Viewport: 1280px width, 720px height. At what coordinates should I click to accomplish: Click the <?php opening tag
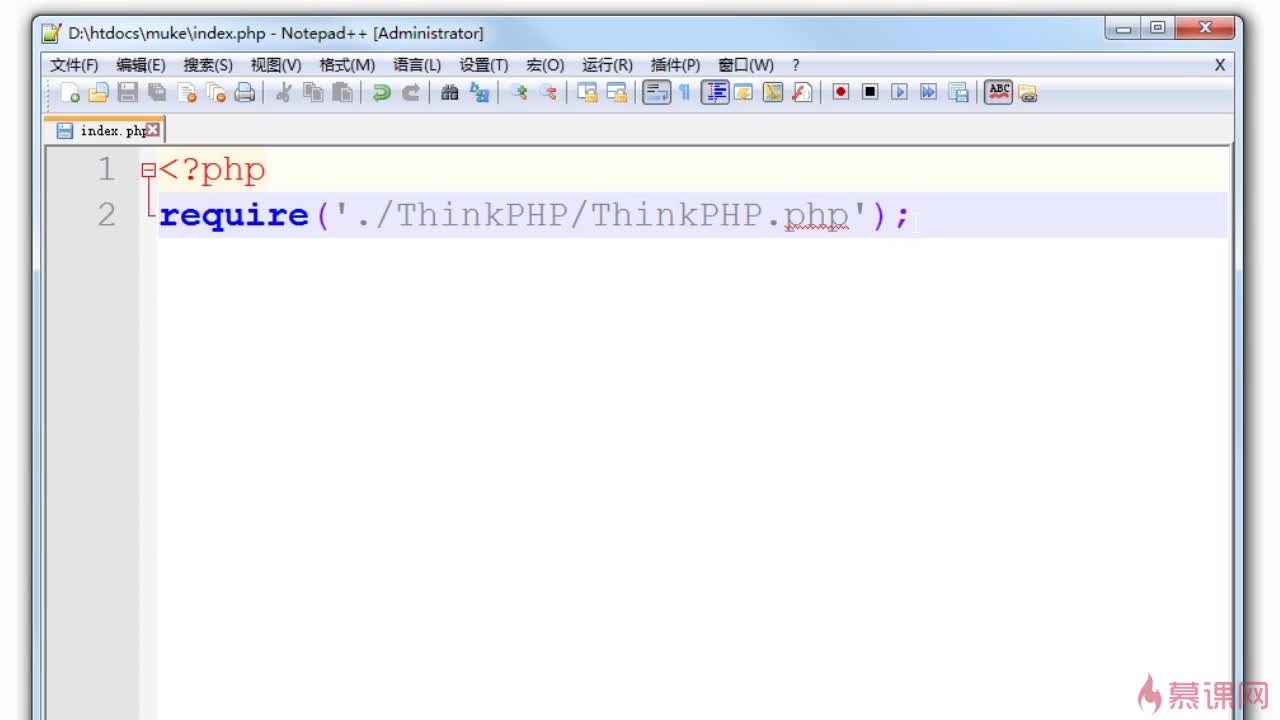(212, 170)
